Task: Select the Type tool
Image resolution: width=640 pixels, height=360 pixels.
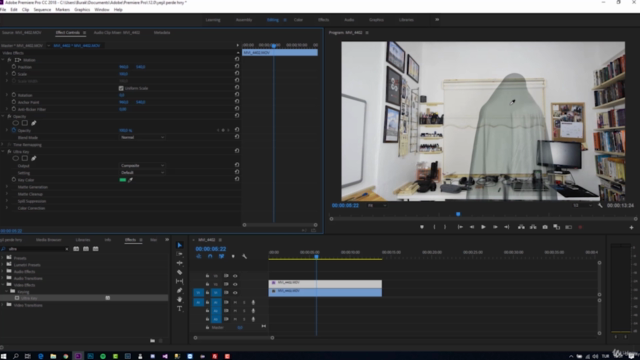Action: (x=180, y=309)
